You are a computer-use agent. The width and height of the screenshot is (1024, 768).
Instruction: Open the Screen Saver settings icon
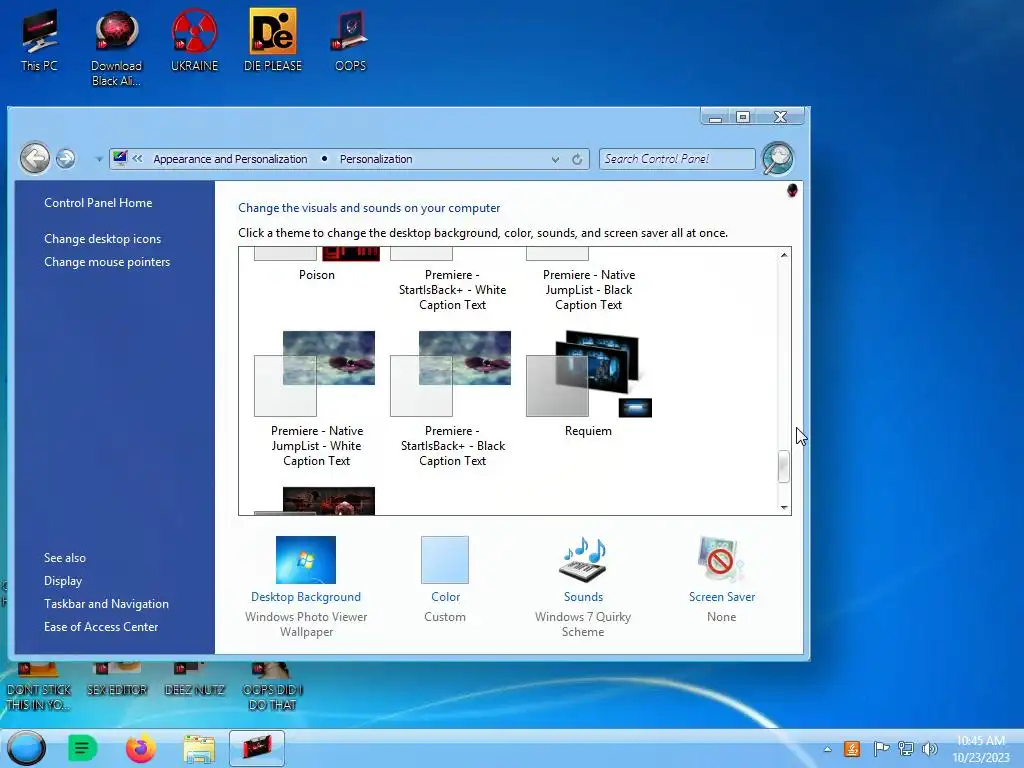pyautogui.click(x=721, y=560)
